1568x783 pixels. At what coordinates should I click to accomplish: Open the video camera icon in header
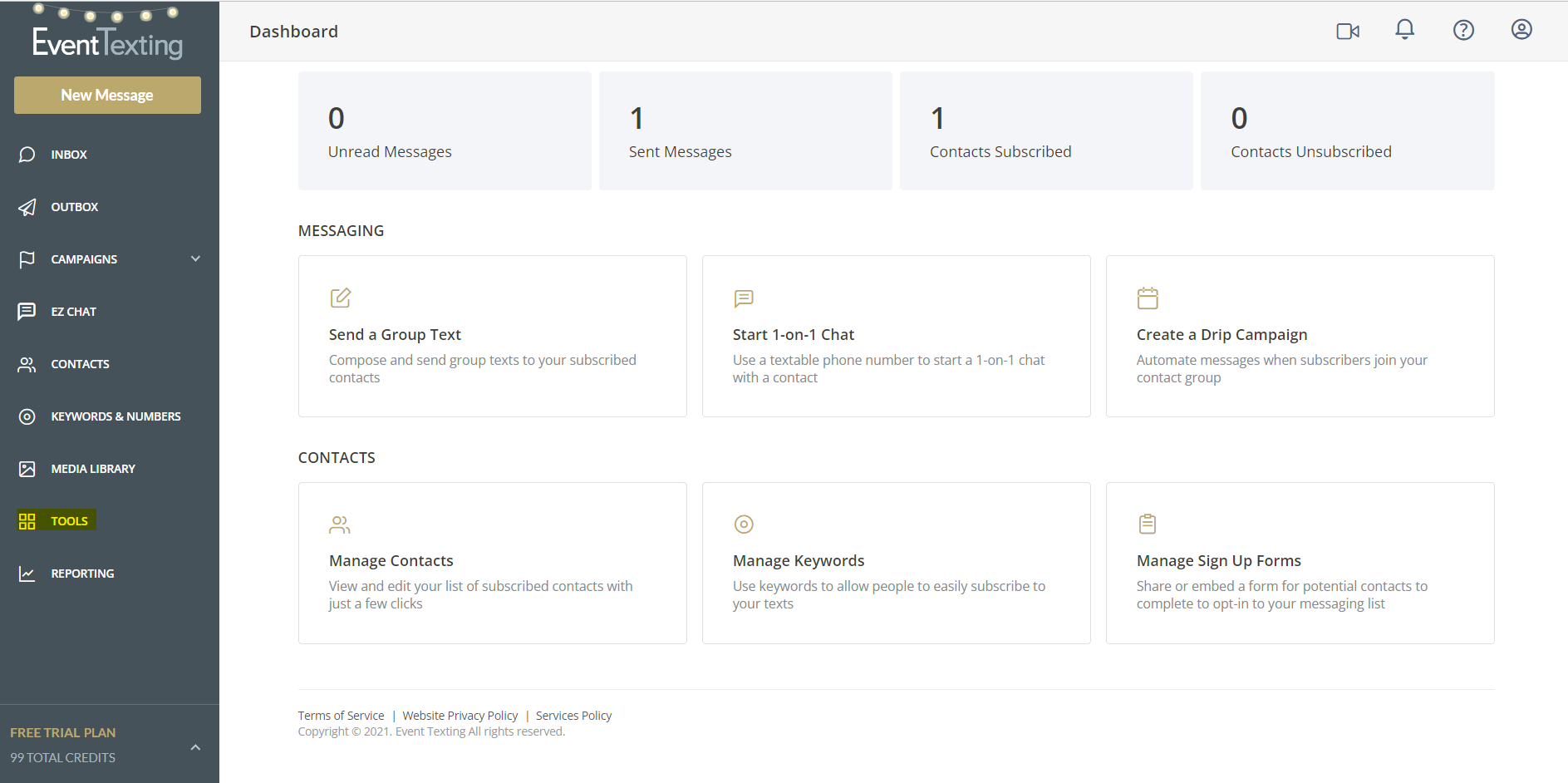point(1348,31)
